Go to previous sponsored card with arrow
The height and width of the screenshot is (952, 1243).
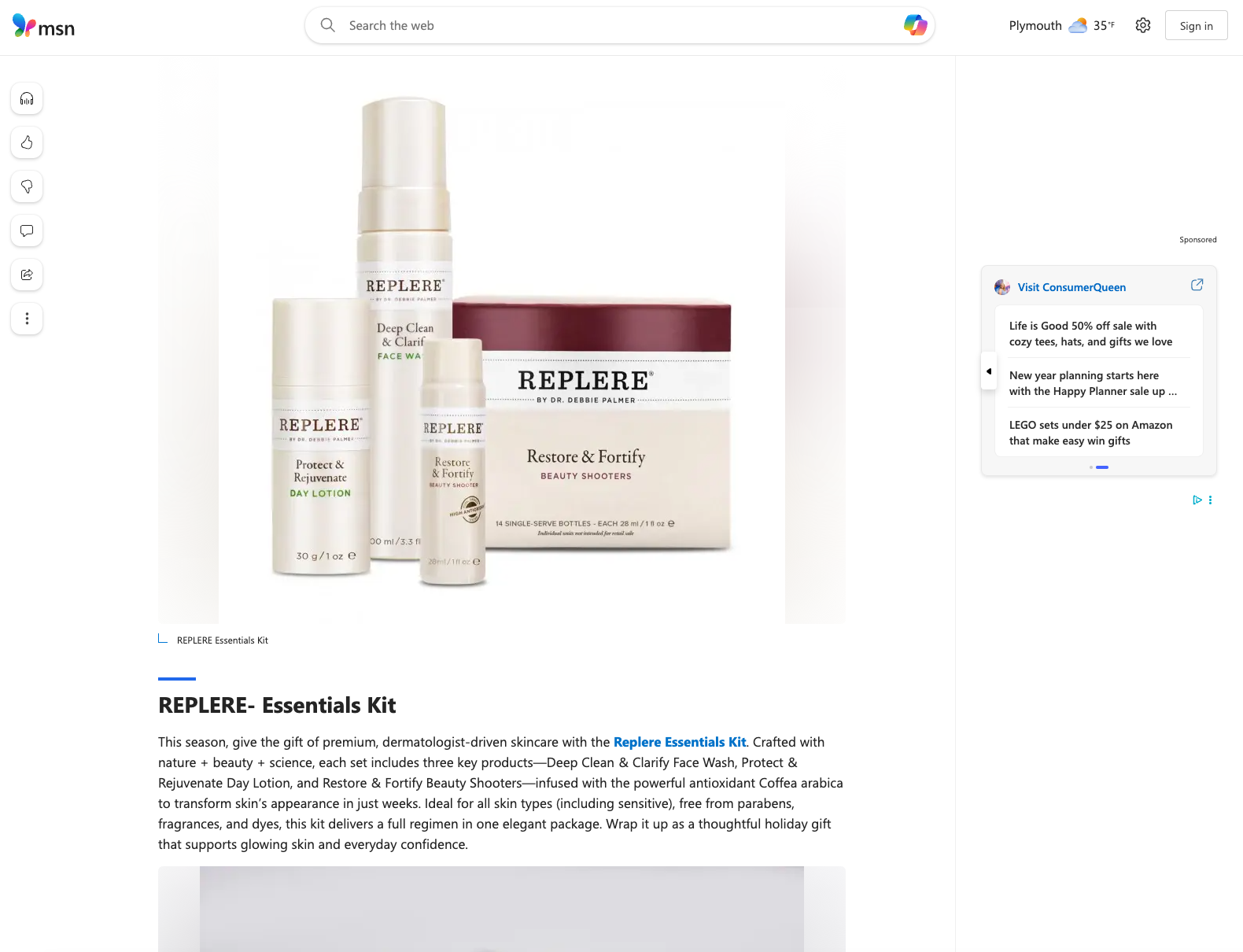click(989, 371)
